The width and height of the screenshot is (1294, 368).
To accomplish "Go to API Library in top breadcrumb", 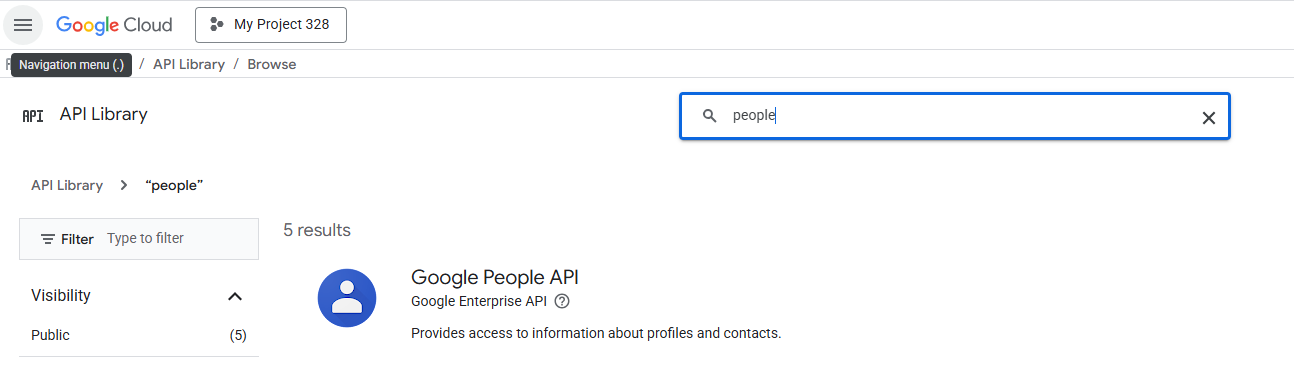I will click(x=189, y=64).
